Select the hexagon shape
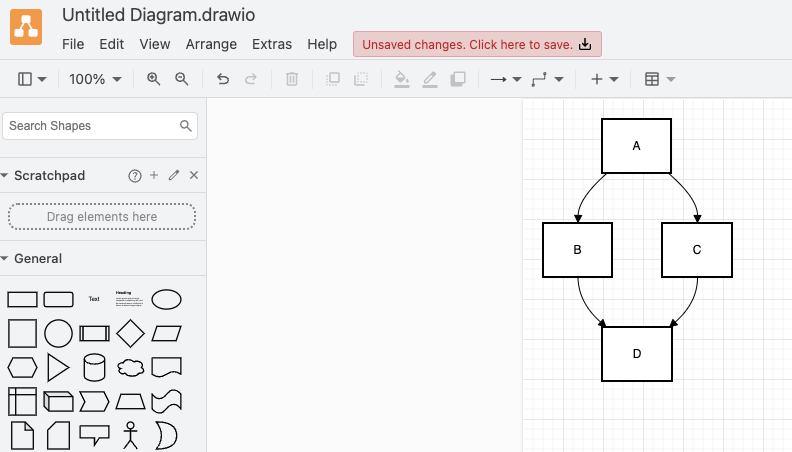The height and width of the screenshot is (452, 792). (x=22, y=368)
